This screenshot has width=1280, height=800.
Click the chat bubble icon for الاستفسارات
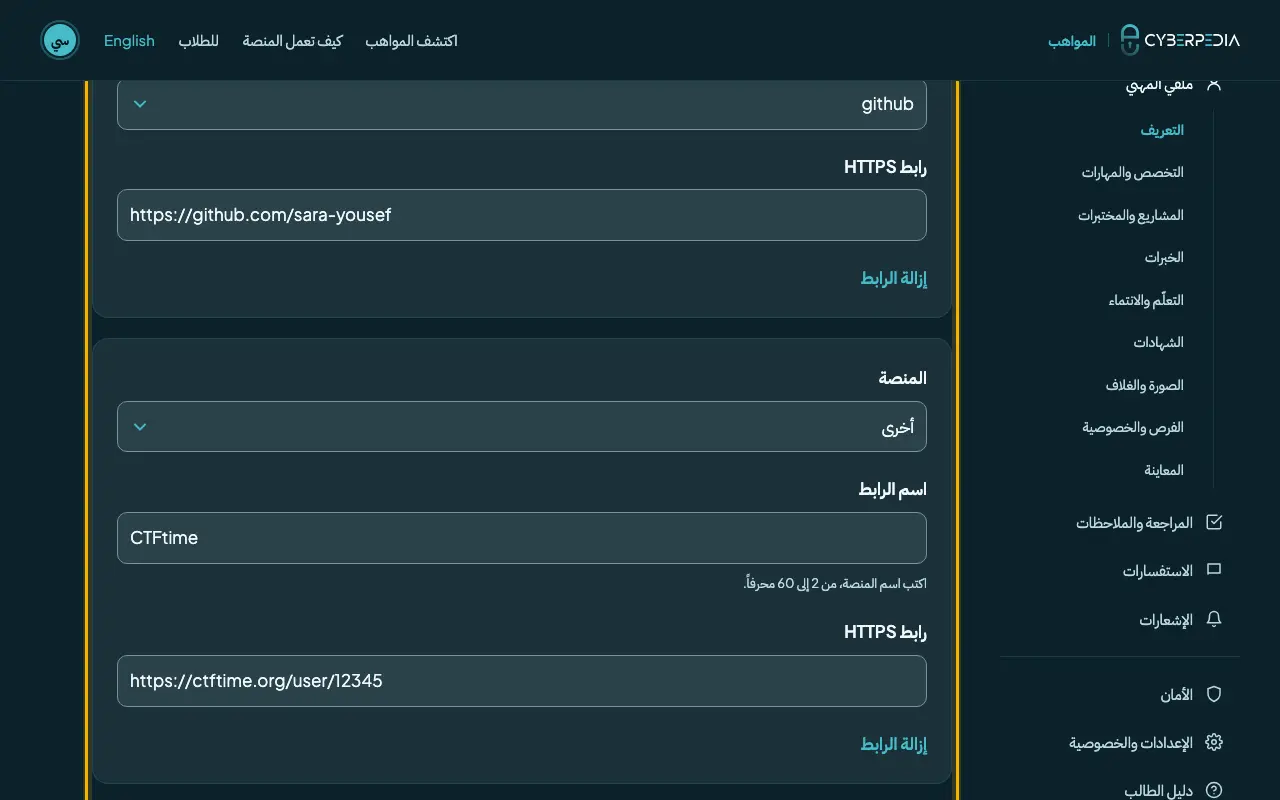[1214, 571]
